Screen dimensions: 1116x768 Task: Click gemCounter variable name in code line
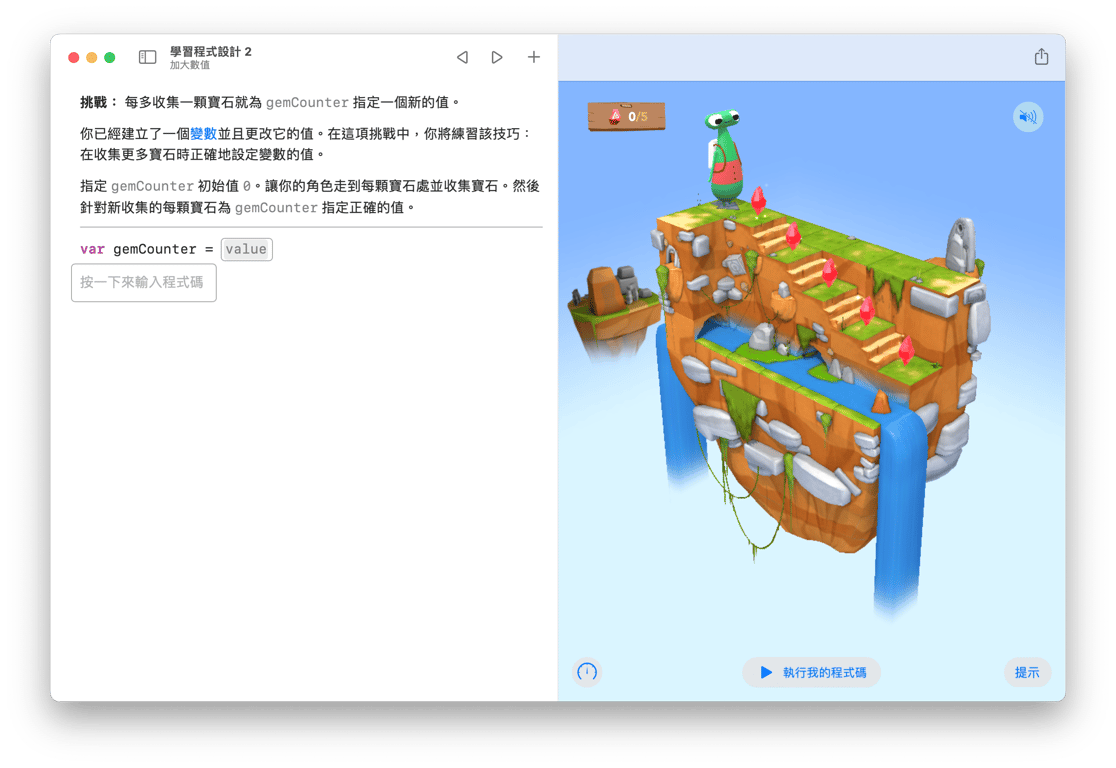[154, 249]
